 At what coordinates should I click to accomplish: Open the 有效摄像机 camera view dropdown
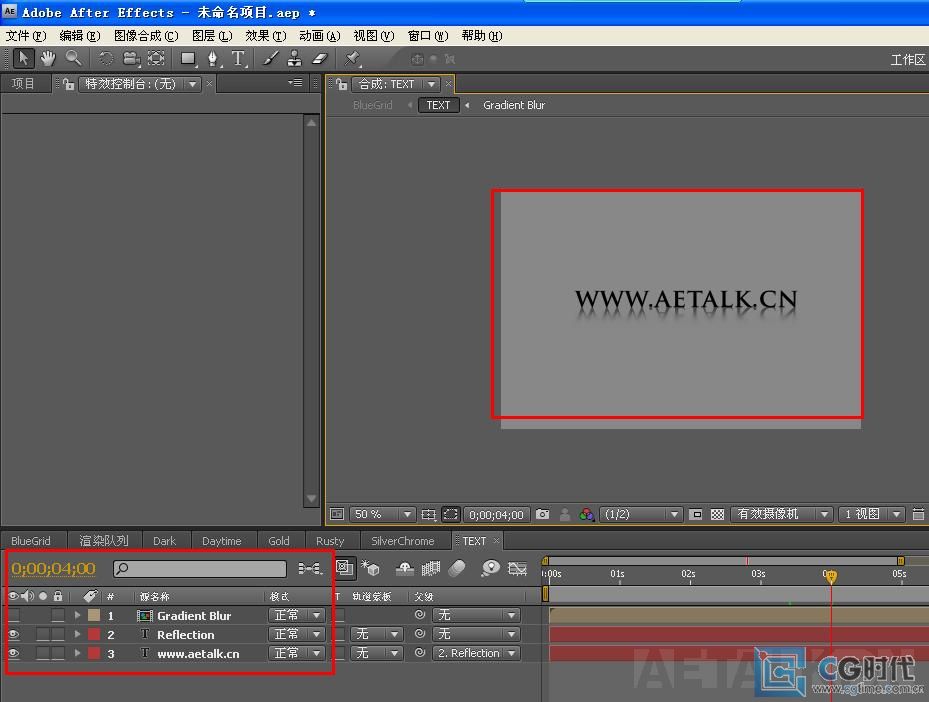(781, 514)
